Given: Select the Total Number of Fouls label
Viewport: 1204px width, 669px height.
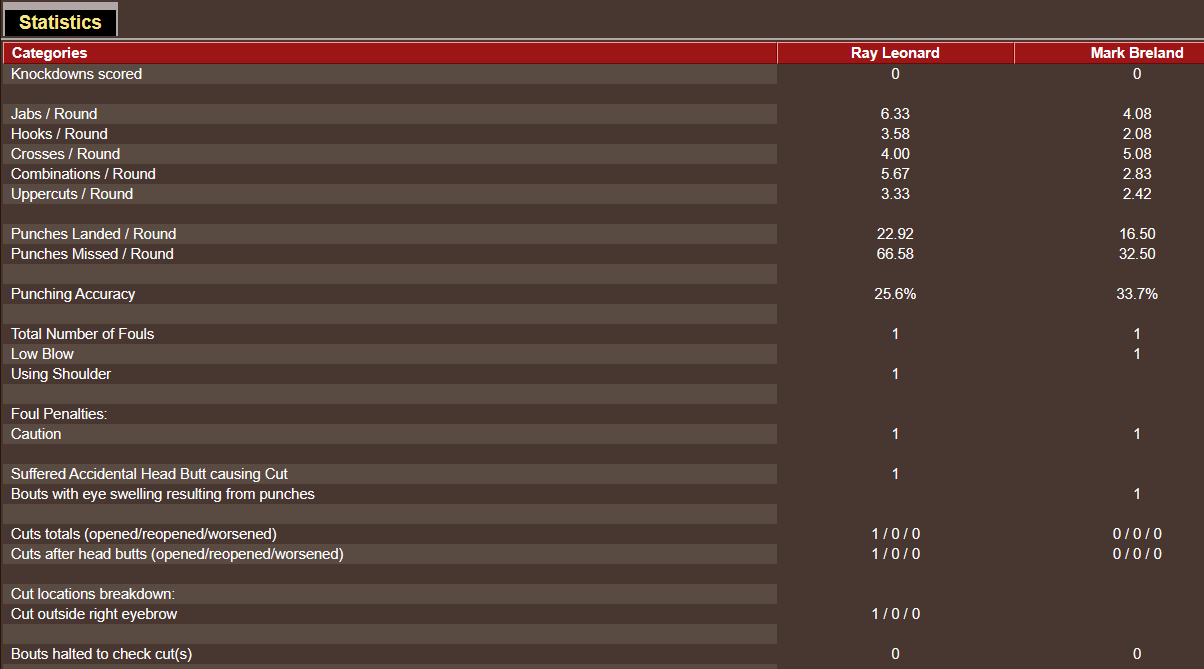Looking at the screenshot, I should point(82,334).
